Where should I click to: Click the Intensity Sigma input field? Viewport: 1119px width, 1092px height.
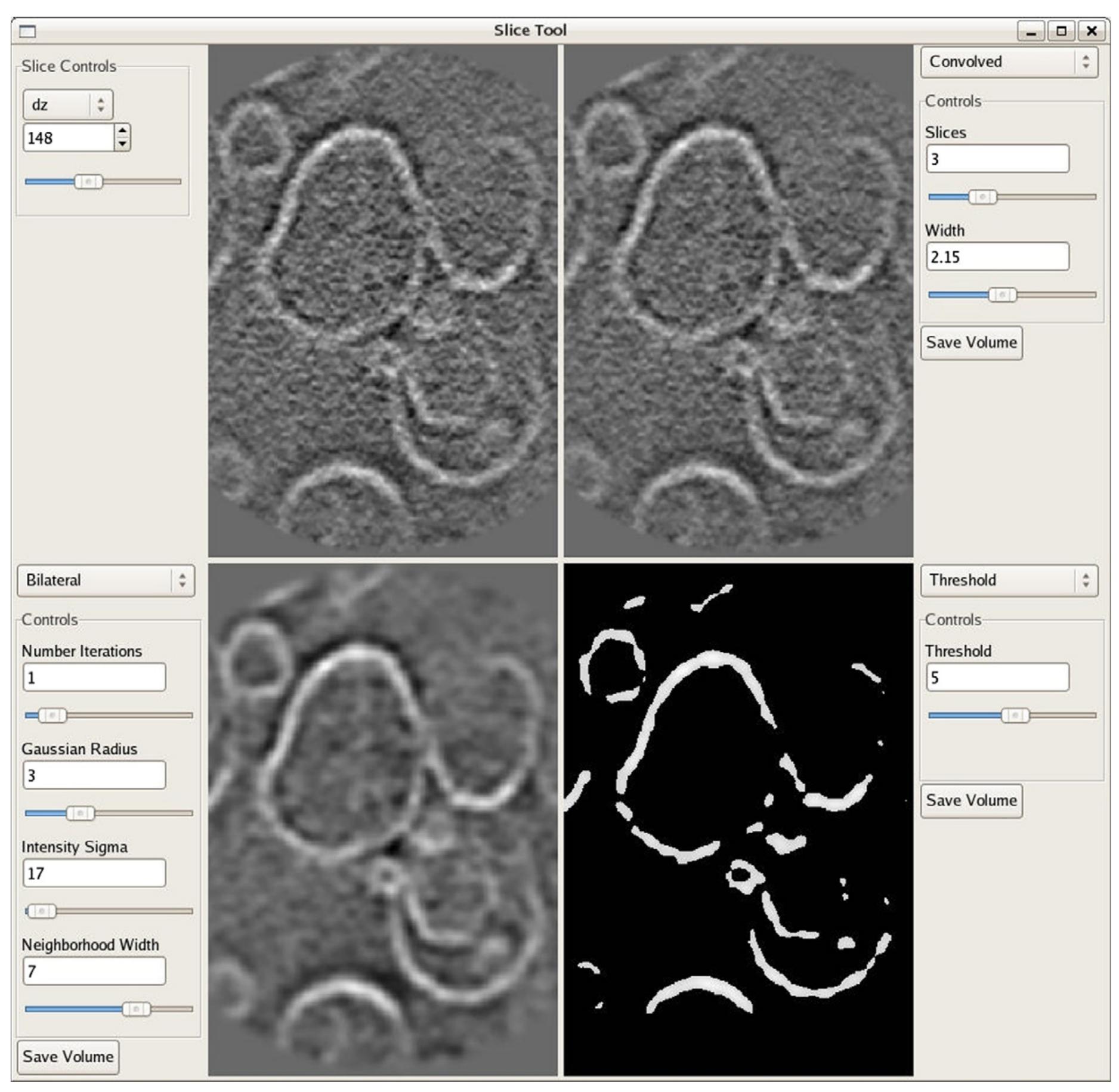tap(94, 873)
